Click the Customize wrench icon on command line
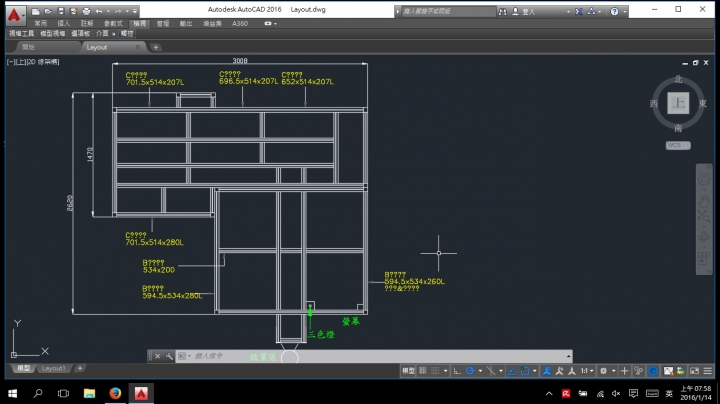Viewport: 720px width, 404px height. (169, 356)
